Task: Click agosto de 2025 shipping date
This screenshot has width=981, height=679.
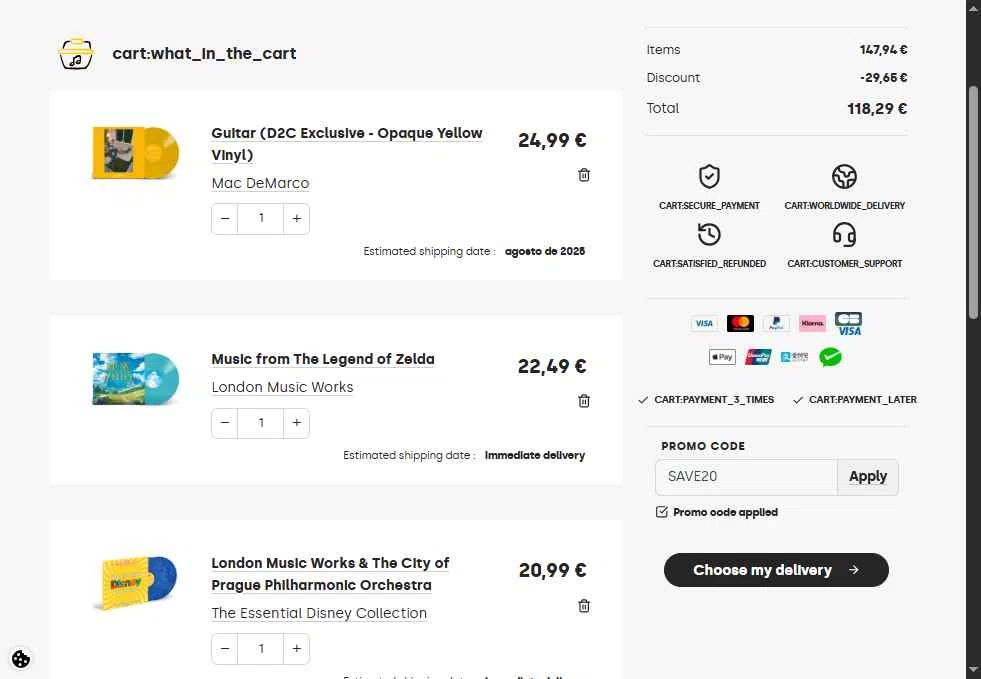Action: (x=545, y=252)
